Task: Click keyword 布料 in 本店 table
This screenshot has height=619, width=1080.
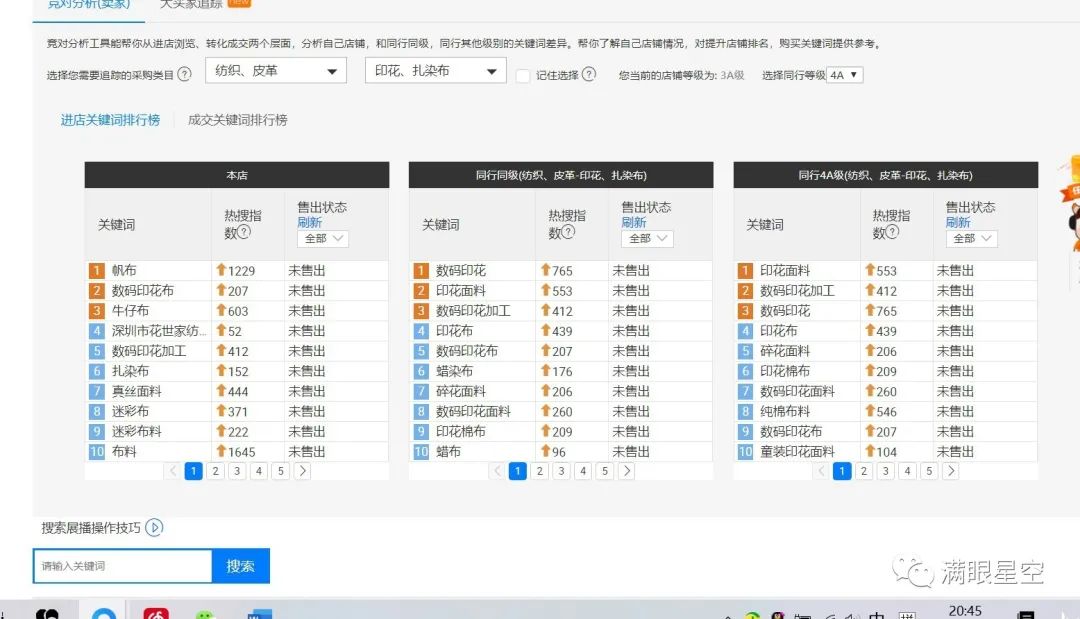Action: (x=124, y=452)
